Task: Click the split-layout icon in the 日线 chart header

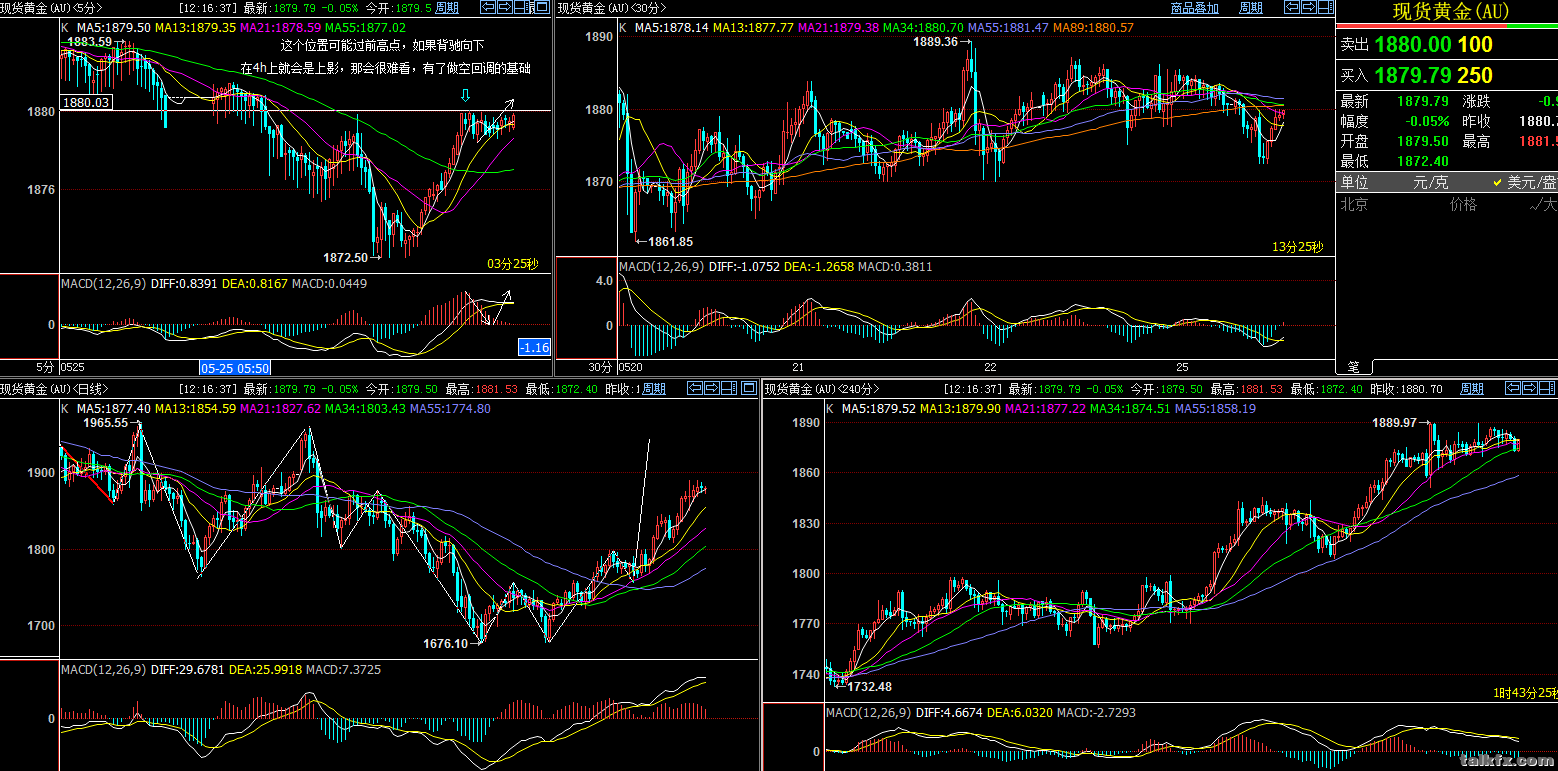Action: 729,388
